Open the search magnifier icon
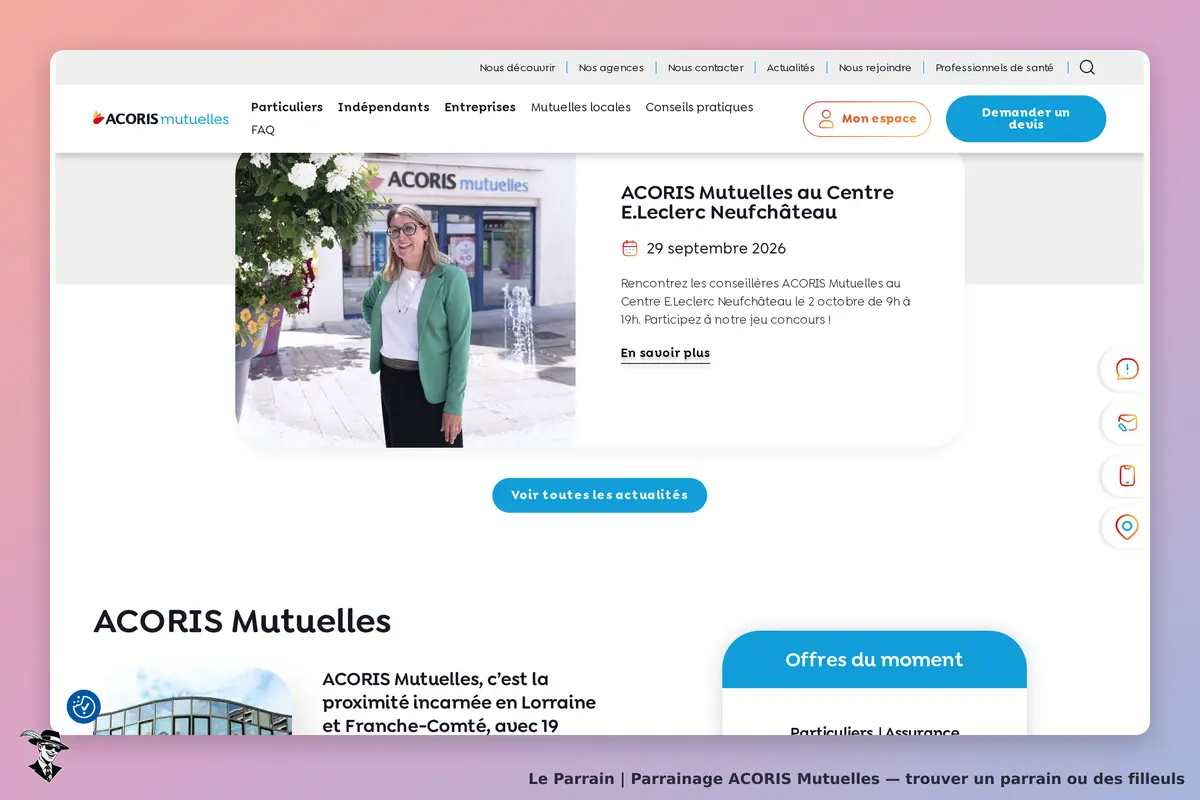The image size is (1200, 800). [x=1087, y=68]
